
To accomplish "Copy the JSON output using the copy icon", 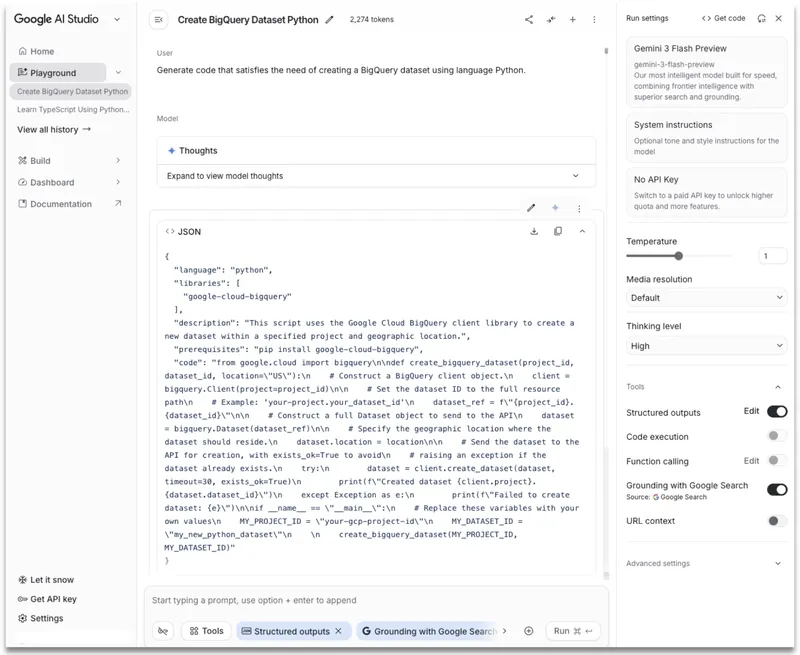I will 558,231.
